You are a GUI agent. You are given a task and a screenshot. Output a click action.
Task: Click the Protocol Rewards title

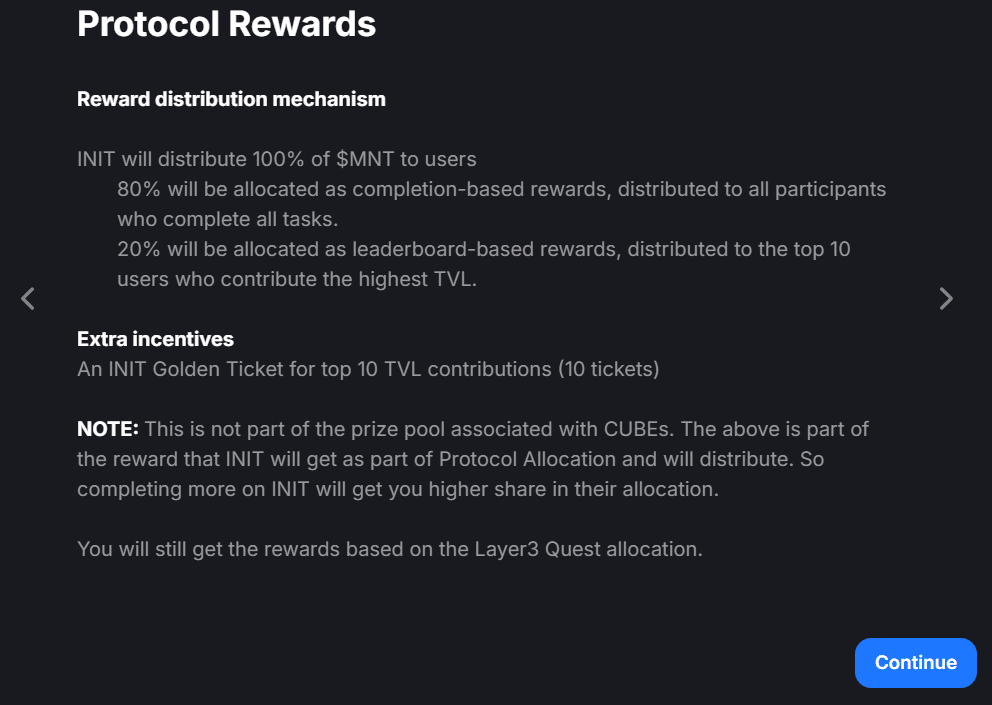pos(226,23)
